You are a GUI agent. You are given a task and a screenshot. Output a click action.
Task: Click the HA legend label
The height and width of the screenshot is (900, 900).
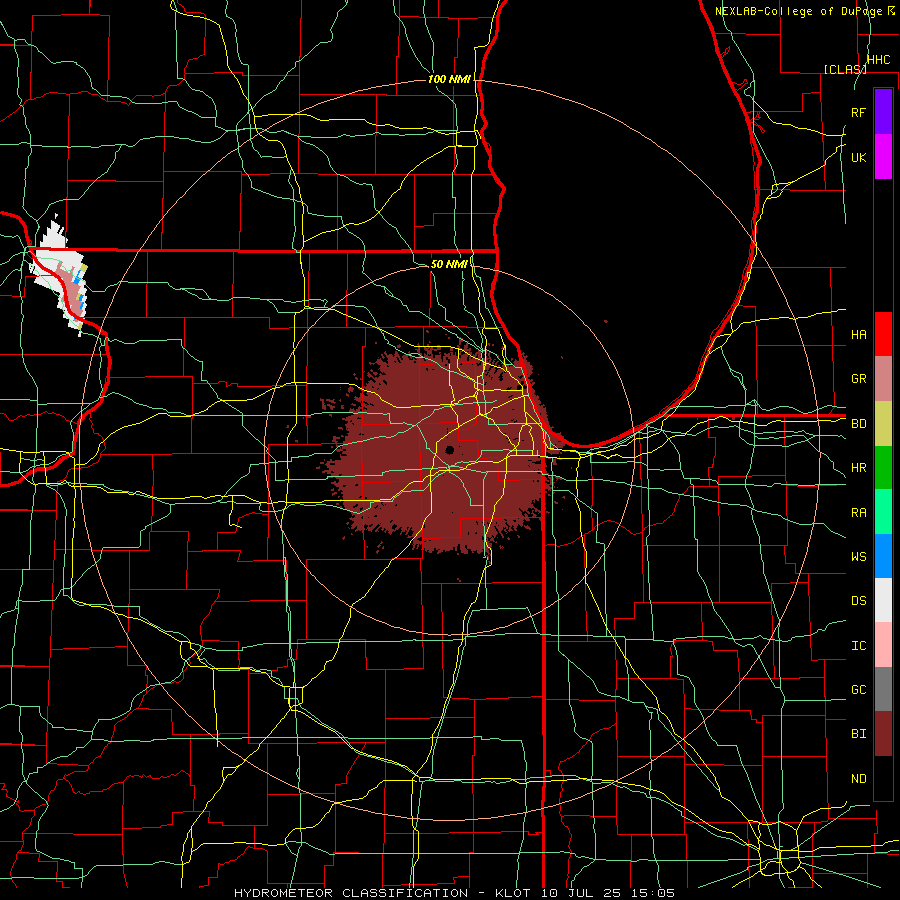858,334
